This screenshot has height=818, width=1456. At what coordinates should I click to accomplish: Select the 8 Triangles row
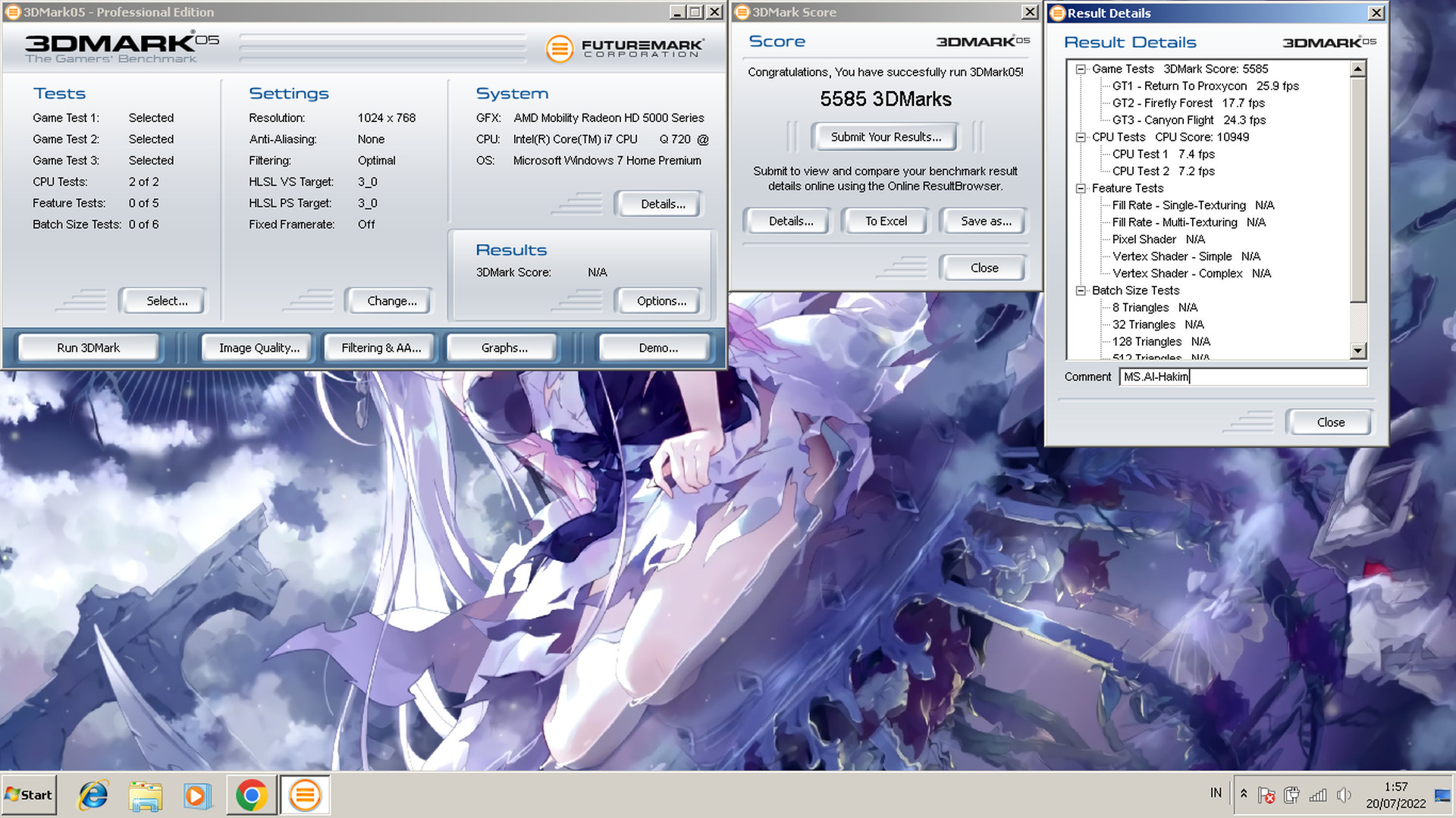click(1155, 308)
